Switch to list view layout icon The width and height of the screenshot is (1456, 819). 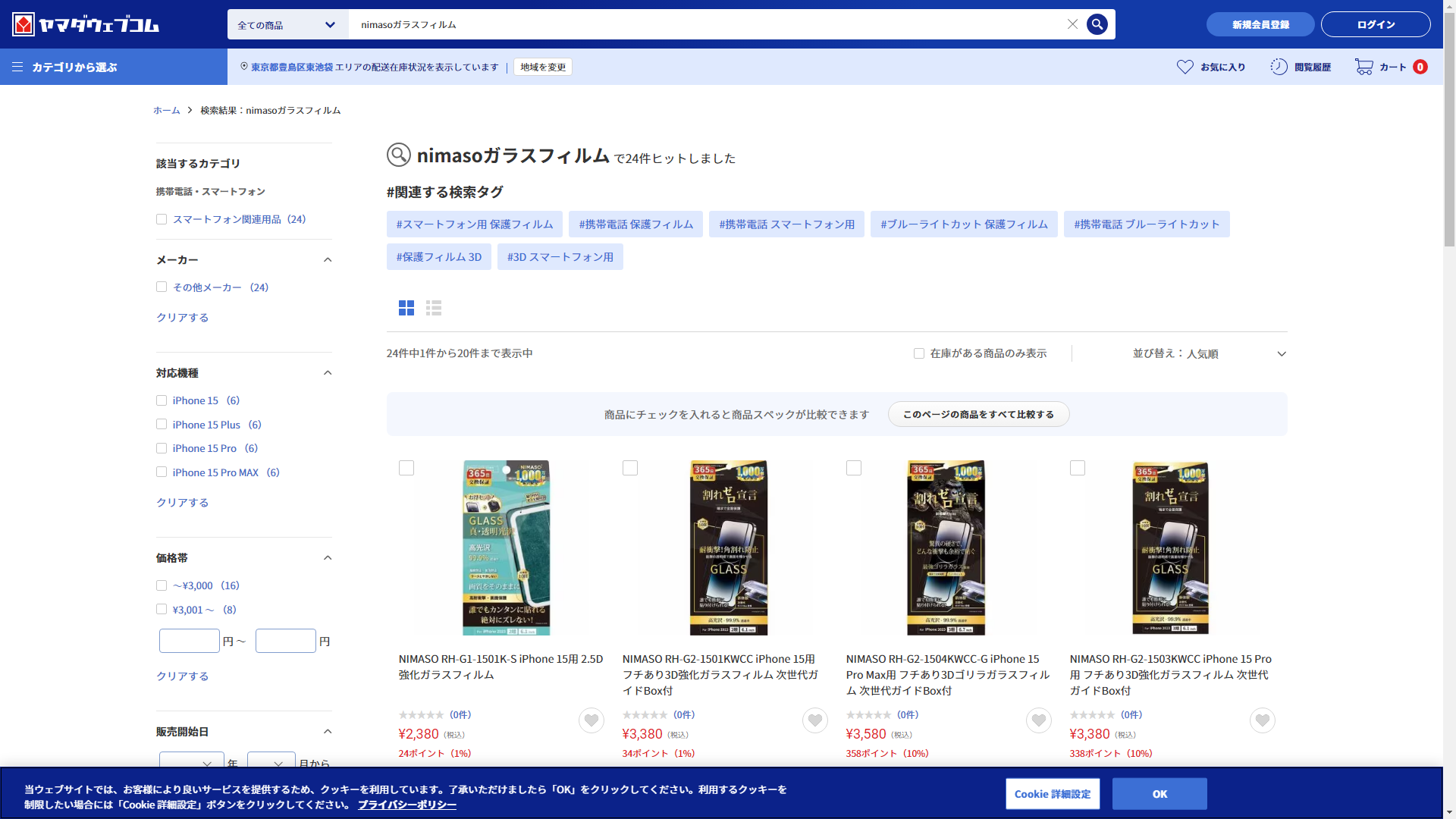coord(434,308)
